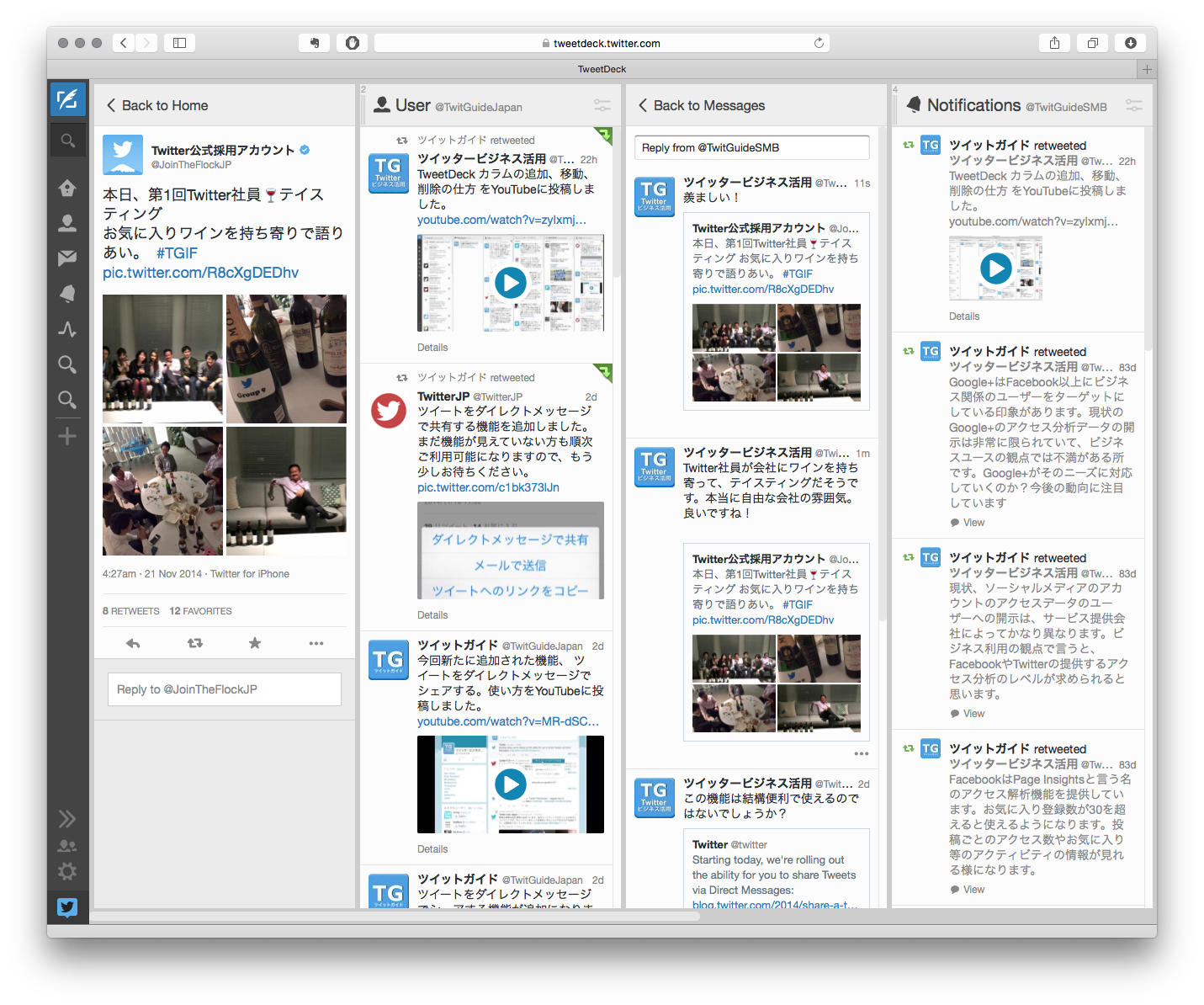The width and height of the screenshot is (1204, 1005).
Task: Retweet the JoinTheFlockJP tweet
Action: click(195, 643)
